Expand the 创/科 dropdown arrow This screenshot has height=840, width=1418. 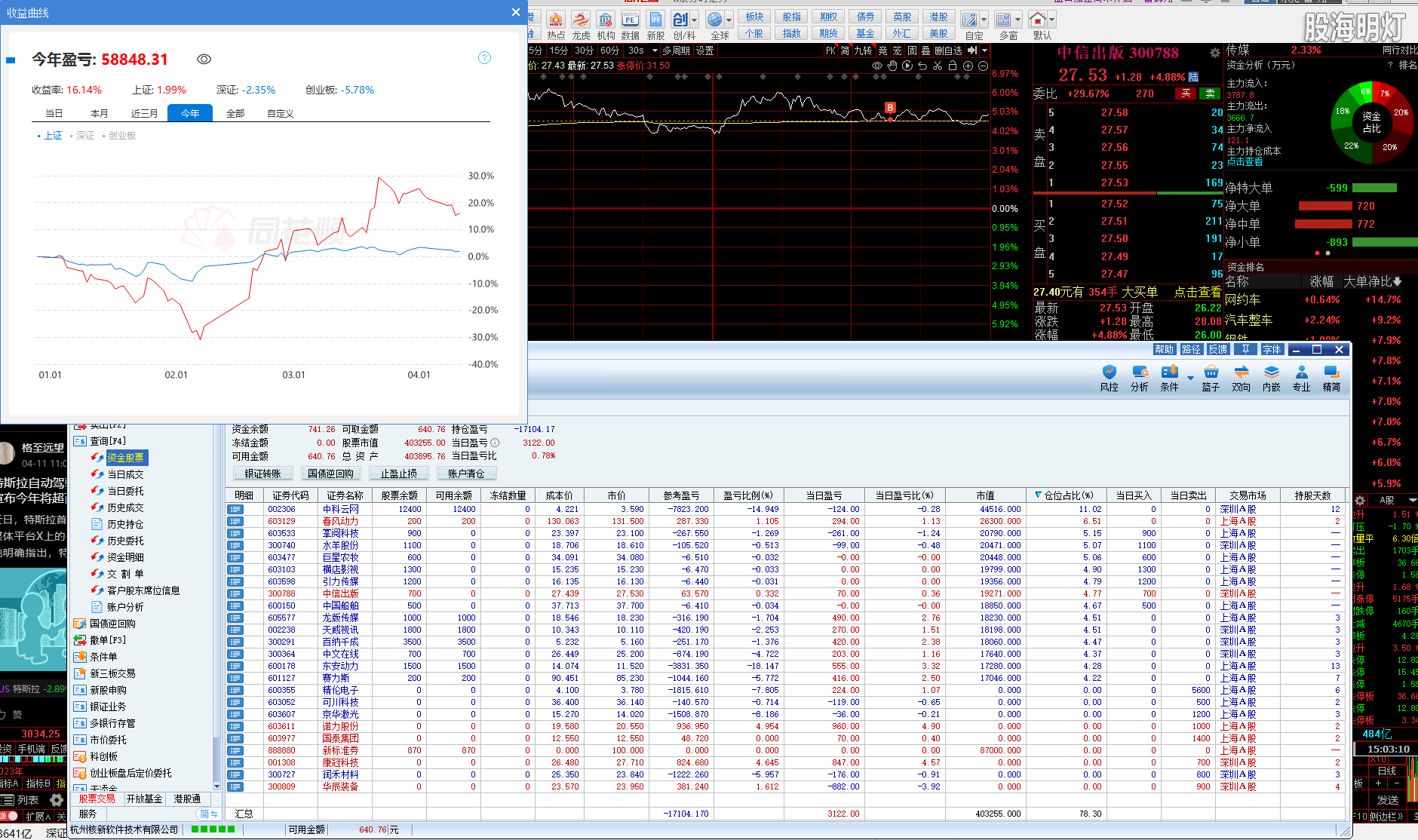pyautogui.click(x=695, y=20)
